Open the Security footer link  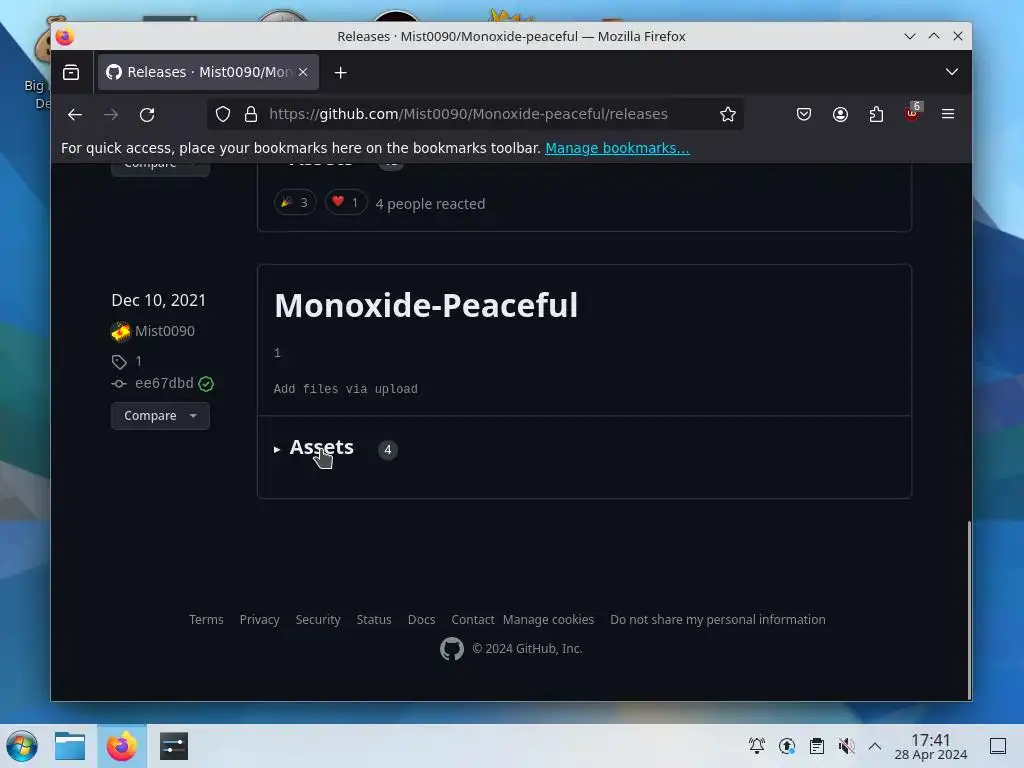(318, 620)
